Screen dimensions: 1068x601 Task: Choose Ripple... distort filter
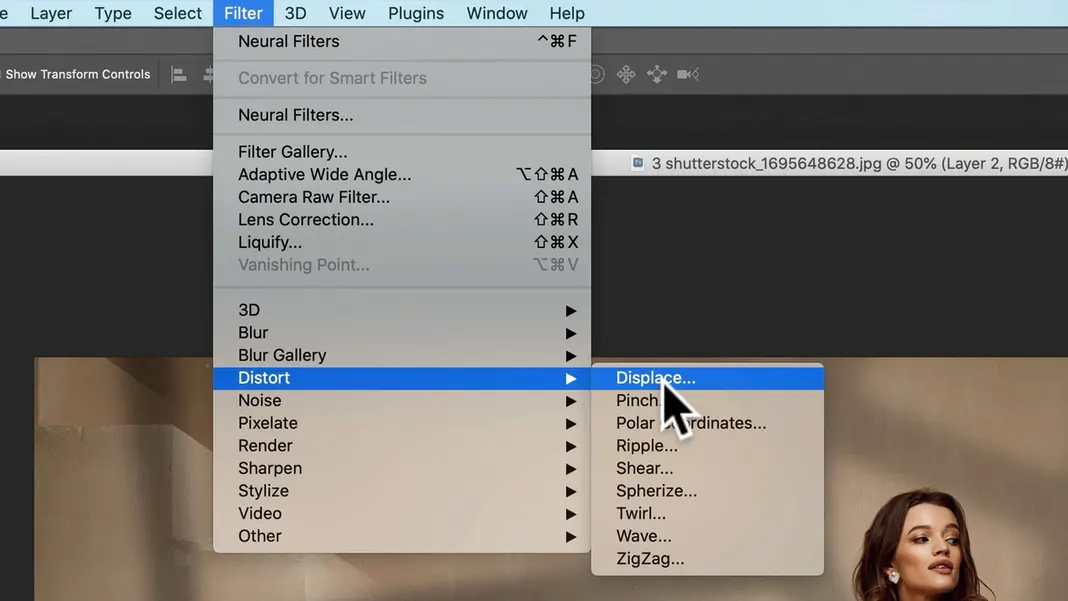click(708, 446)
